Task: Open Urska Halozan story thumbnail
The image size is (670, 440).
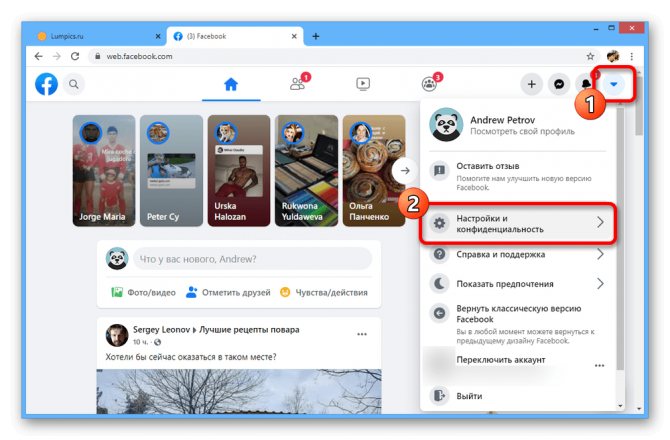Action: click(239, 170)
